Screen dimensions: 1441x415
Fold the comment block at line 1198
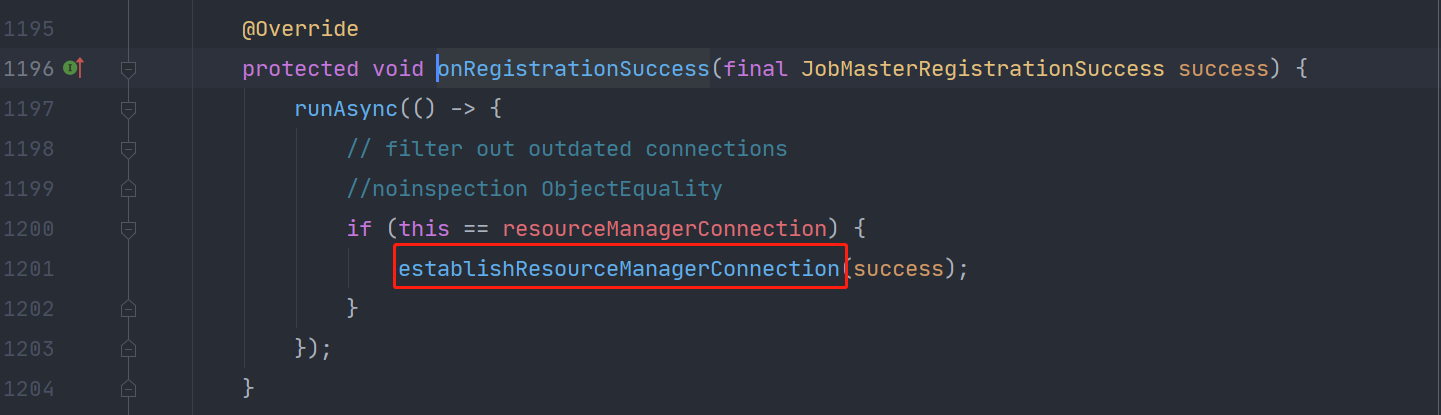tap(127, 149)
